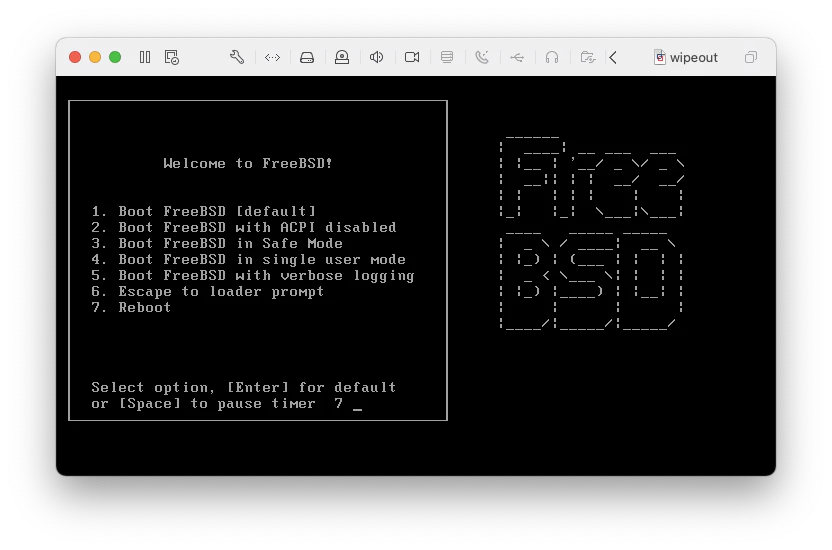832x550 pixels.
Task: Click 'Welcome to FreeBSD!' heading
Action: pos(248,163)
